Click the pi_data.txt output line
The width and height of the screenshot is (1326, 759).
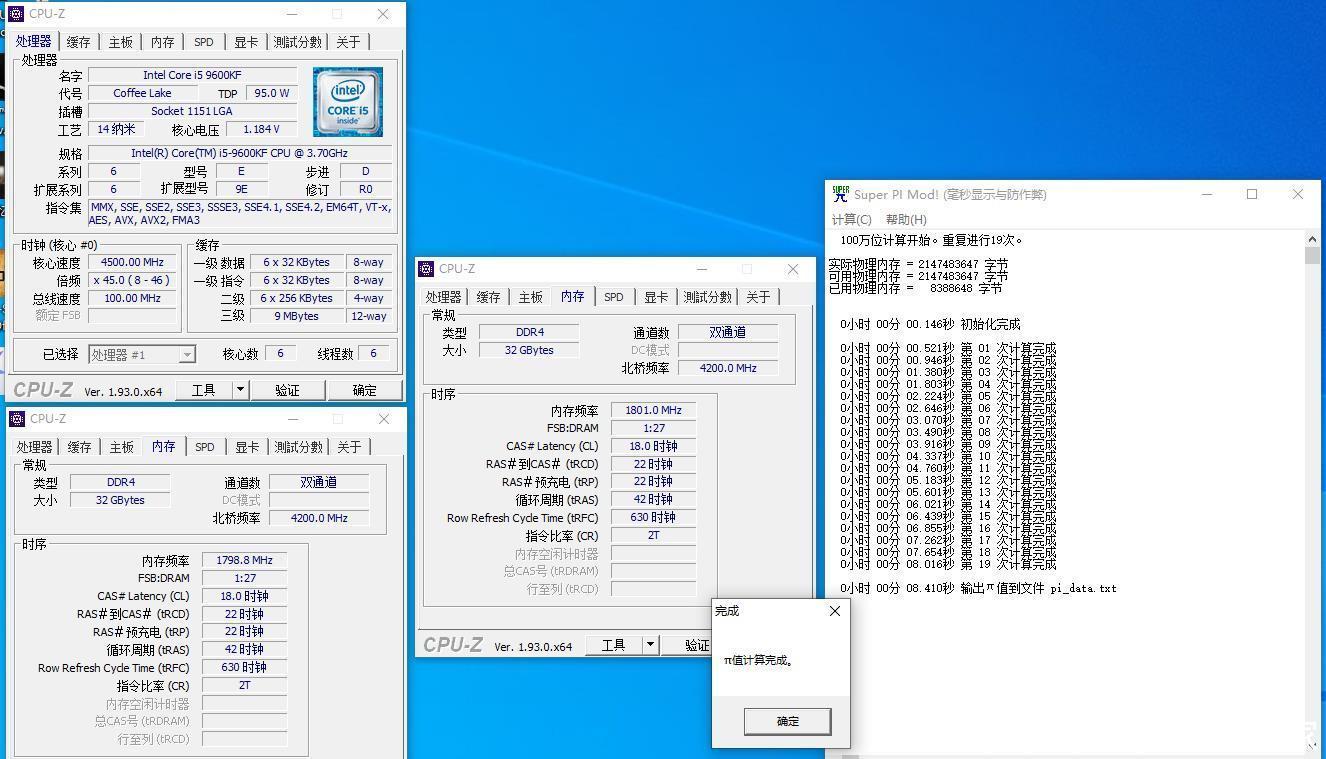(978, 588)
